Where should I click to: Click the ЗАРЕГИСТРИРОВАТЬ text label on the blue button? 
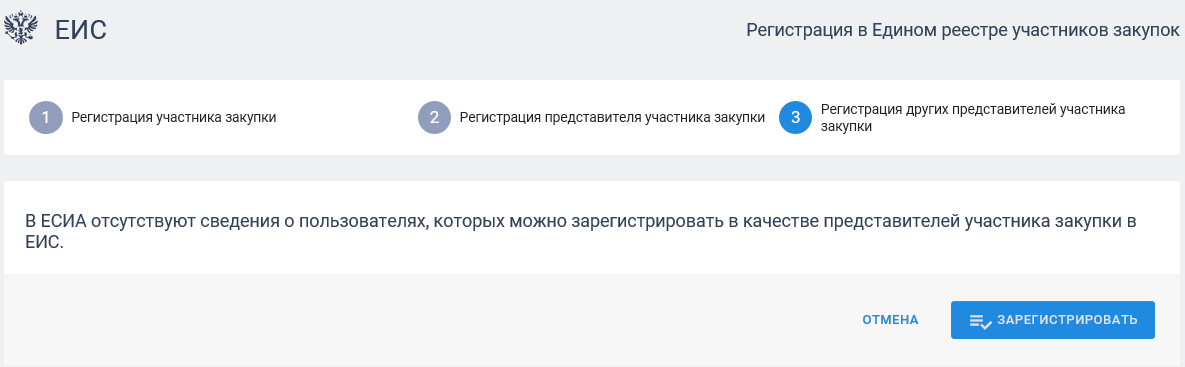1067,320
